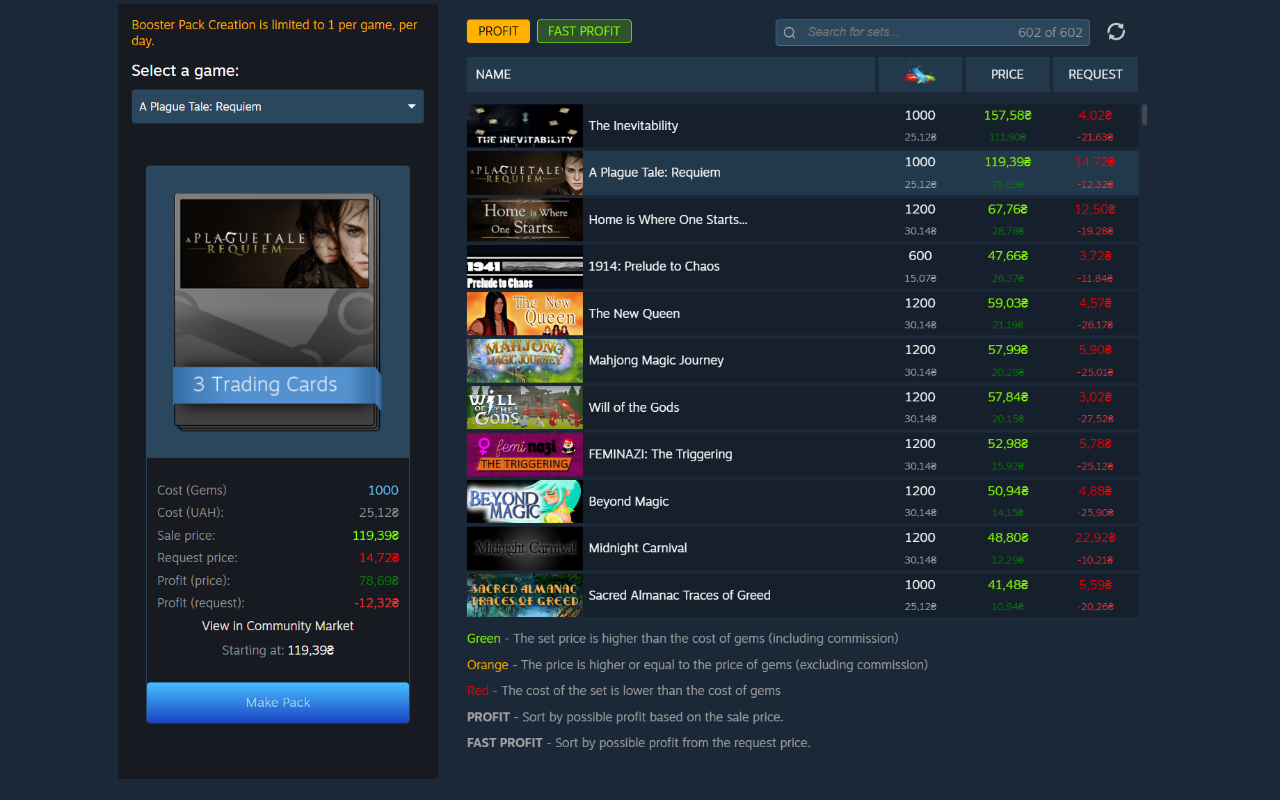Sort sets by the NAME column

click(x=670, y=74)
